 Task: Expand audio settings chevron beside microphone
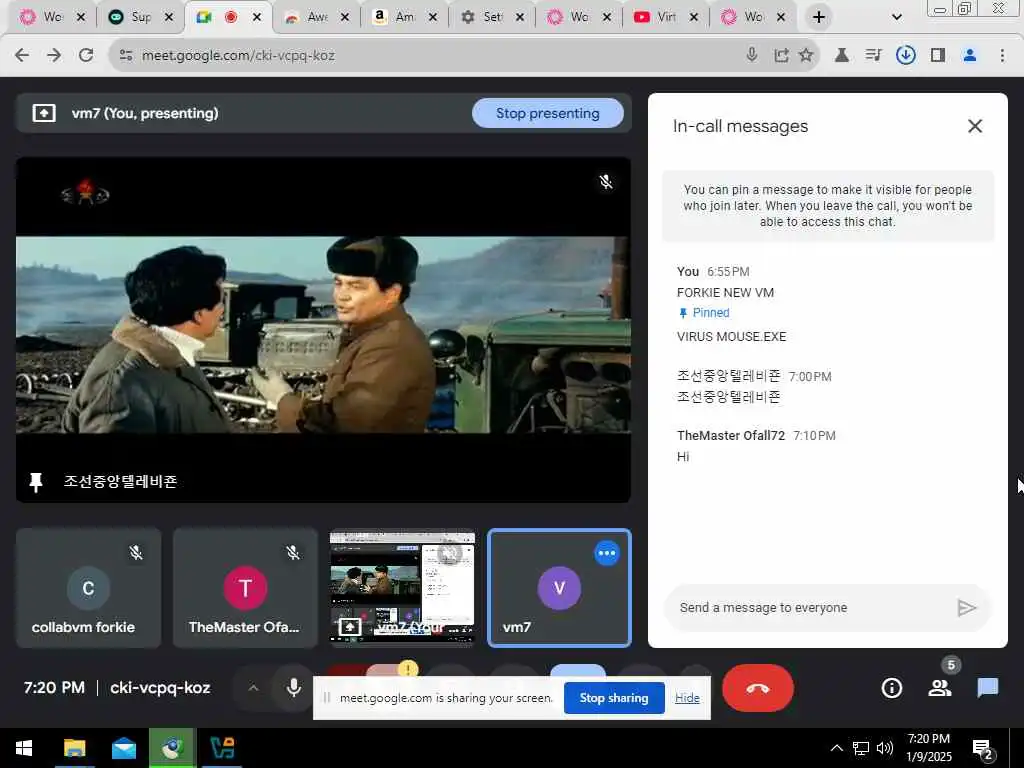tap(253, 688)
